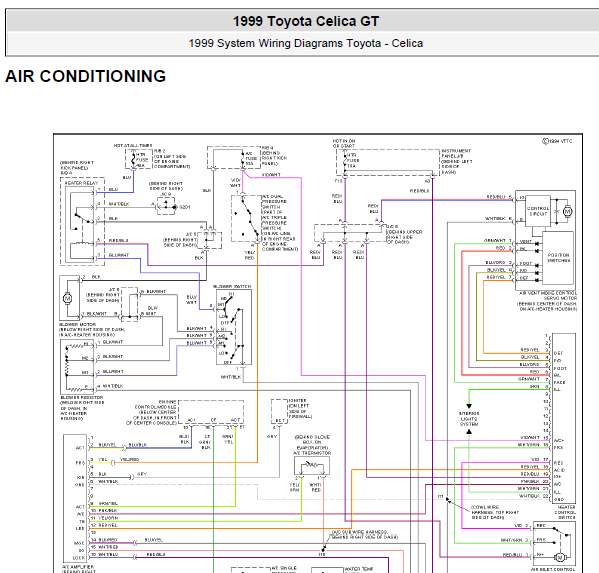Click the Position Switches box
Viewport: 599px width, 573px height.
point(558,258)
